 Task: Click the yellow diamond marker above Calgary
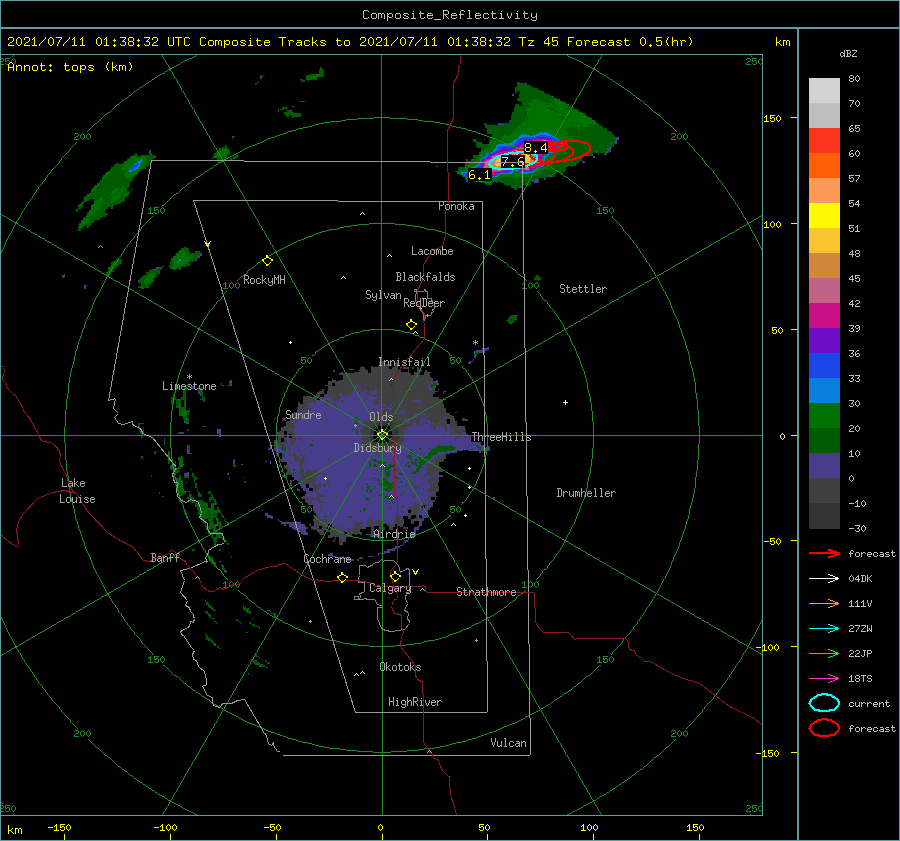pyautogui.click(x=395, y=576)
